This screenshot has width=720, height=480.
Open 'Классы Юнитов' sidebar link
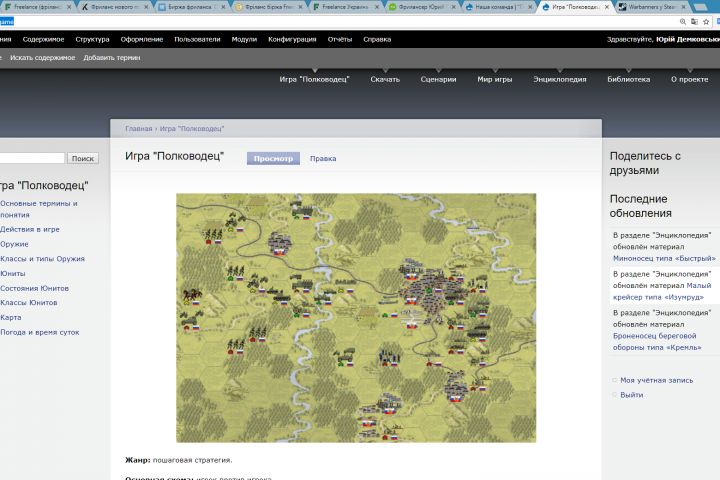[x=28, y=303]
